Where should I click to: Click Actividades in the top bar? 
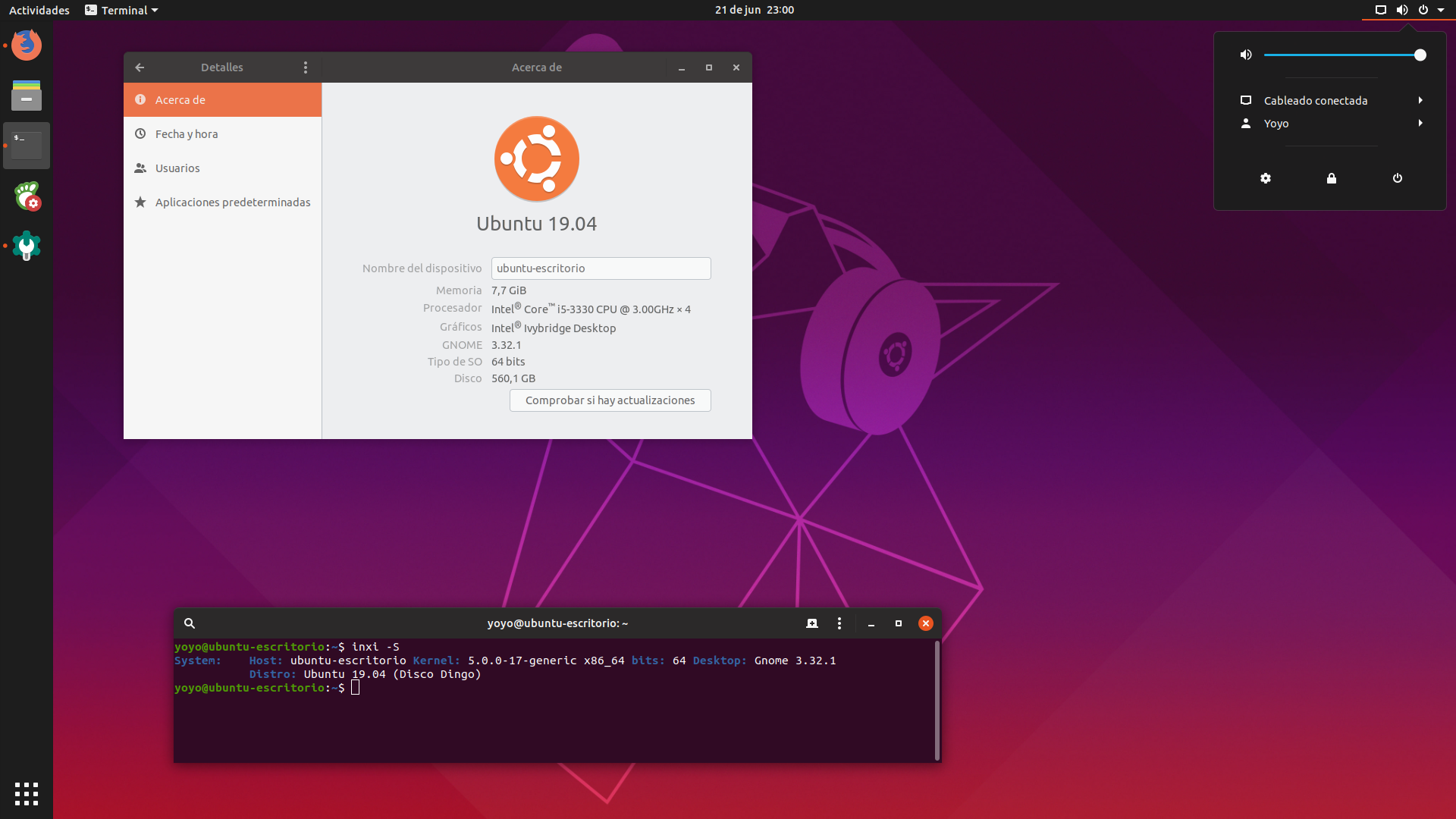click(39, 10)
